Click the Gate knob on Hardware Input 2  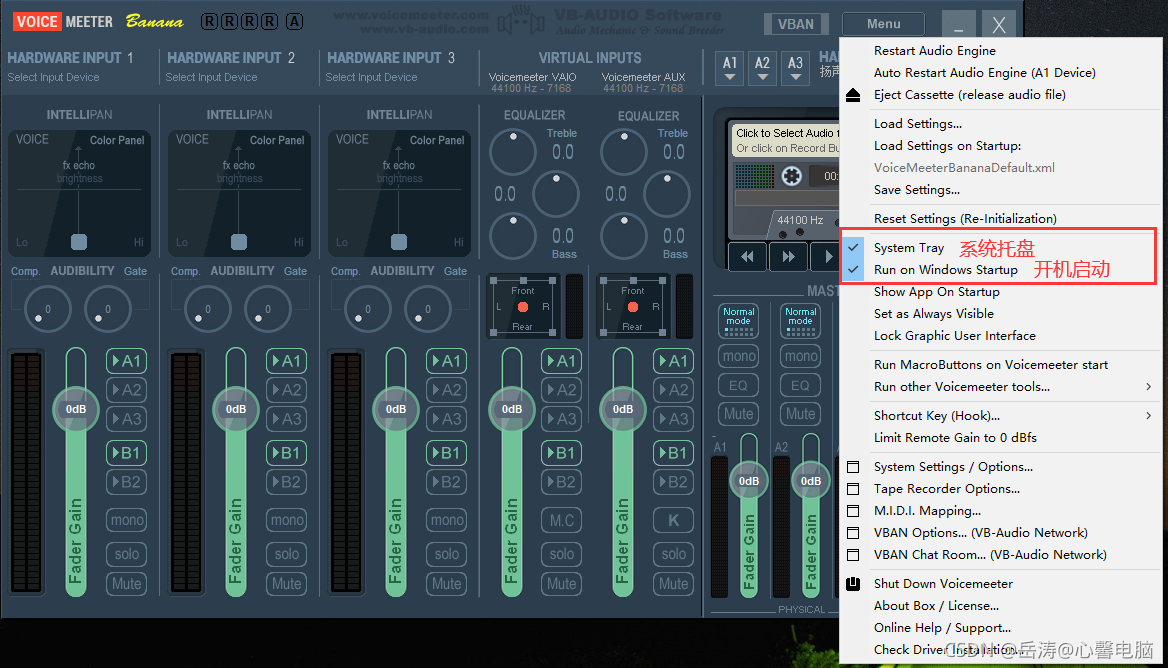pos(267,309)
